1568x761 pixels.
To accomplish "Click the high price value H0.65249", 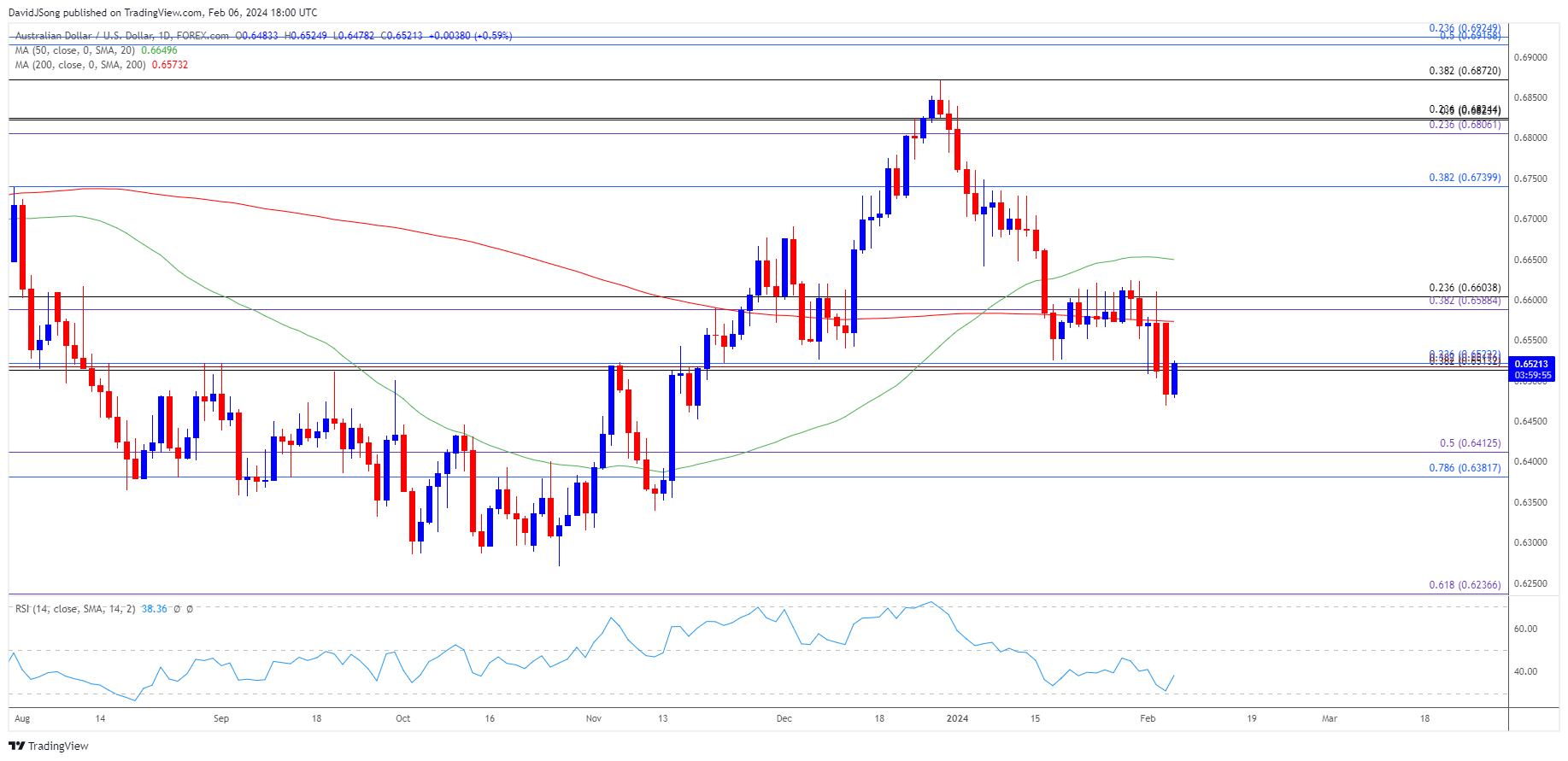I will tap(306, 36).
